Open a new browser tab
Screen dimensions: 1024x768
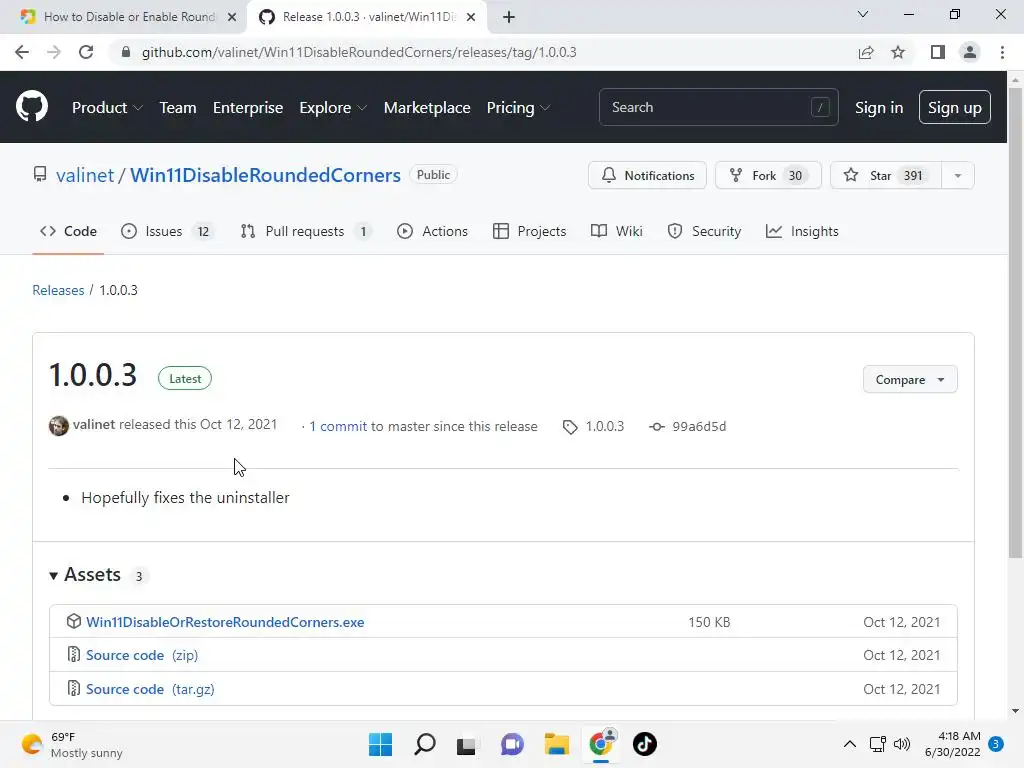[x=509, y=17]
